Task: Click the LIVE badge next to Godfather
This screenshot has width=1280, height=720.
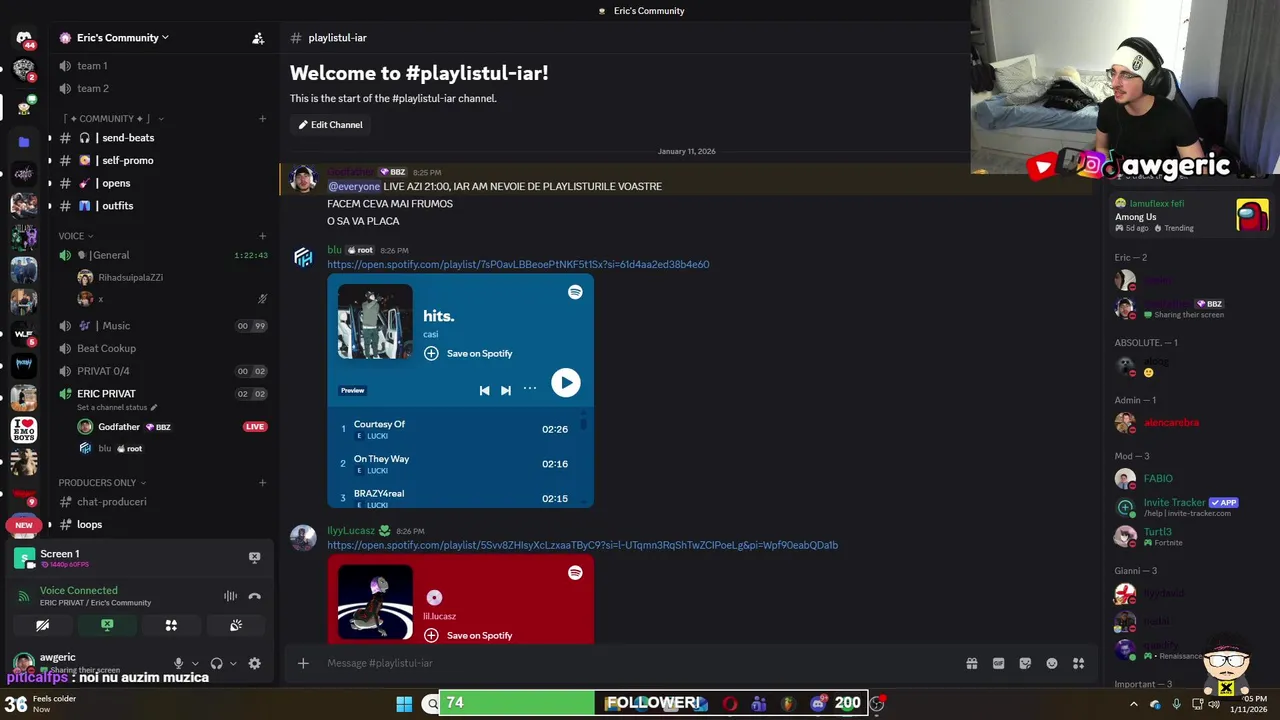Action: coord(255,427)
